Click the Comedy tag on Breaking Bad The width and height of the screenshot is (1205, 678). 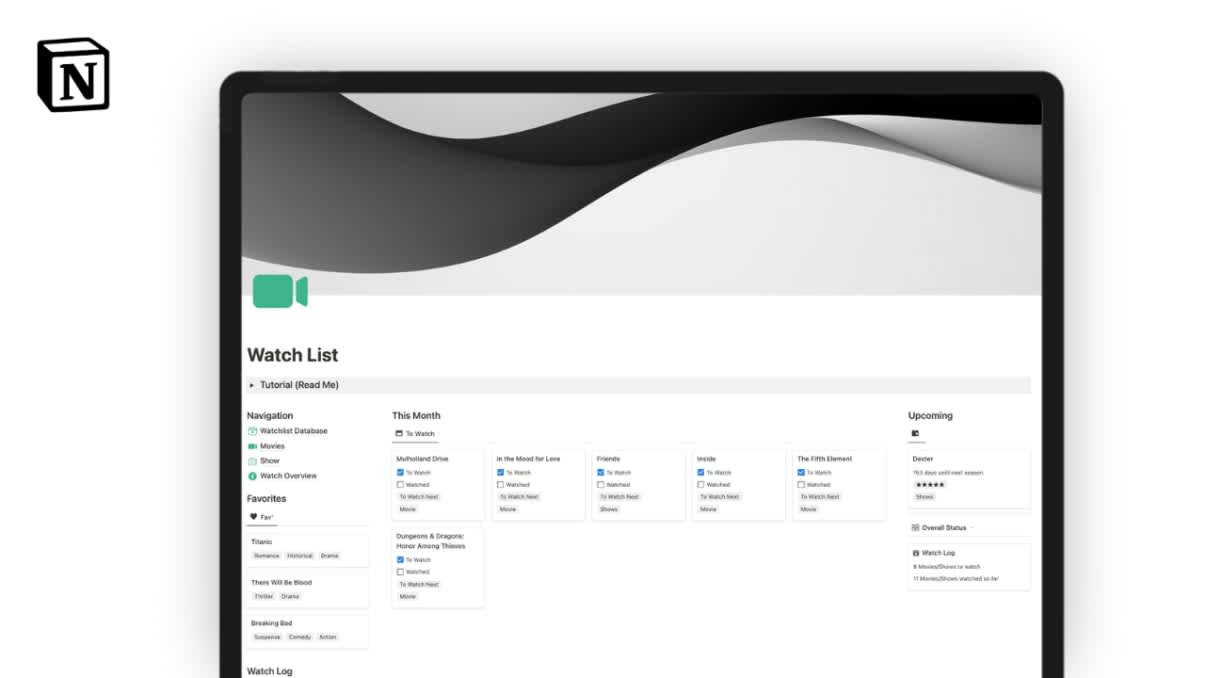(300, 637)
